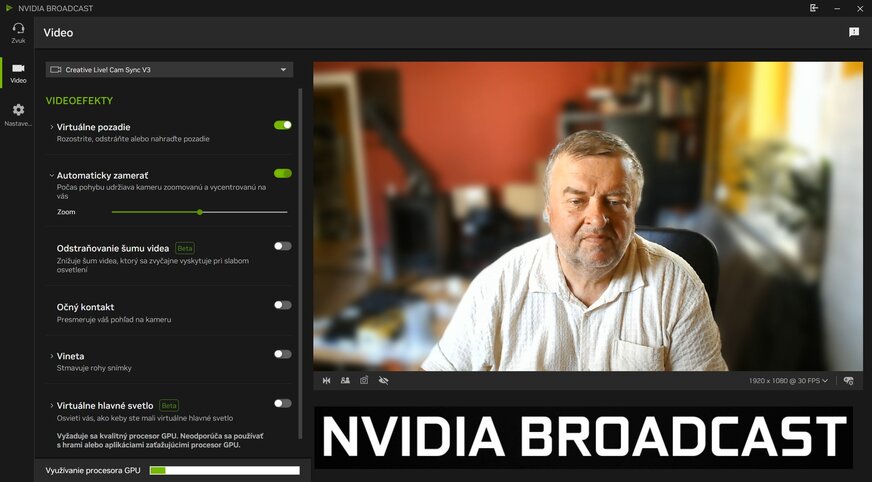Take a snapshot with the camera icon
Screen dimensions: 872x482
pyautogui.click(x=364, y=381)
